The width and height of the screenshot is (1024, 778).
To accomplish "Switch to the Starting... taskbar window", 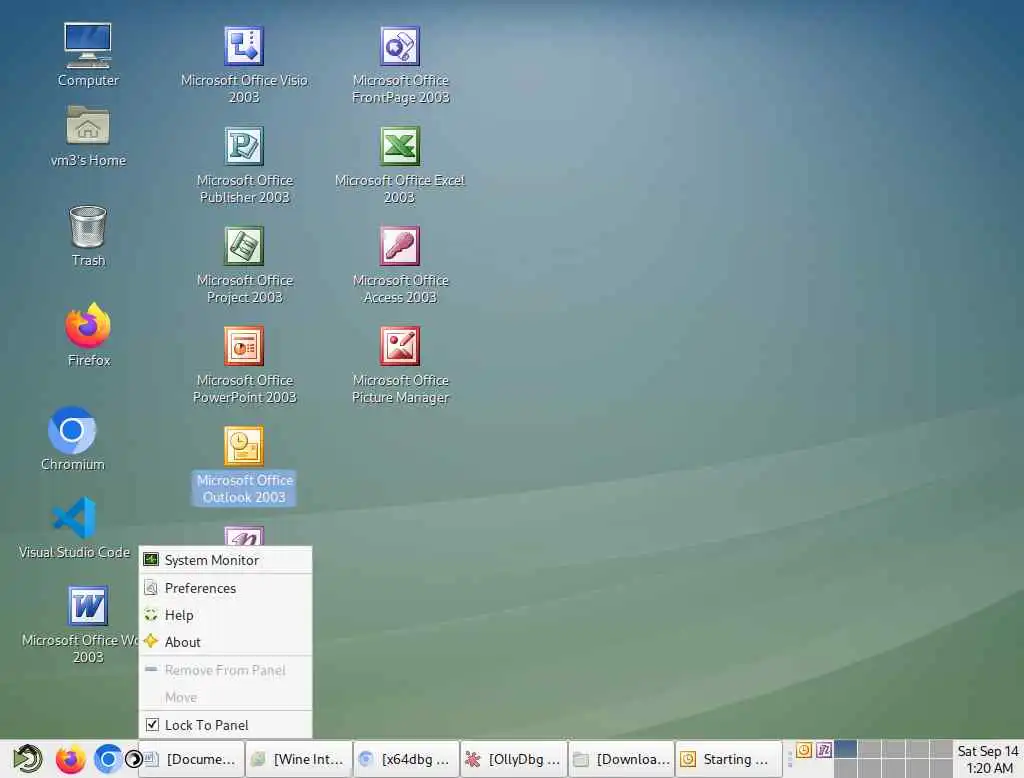I will (729, 759).
